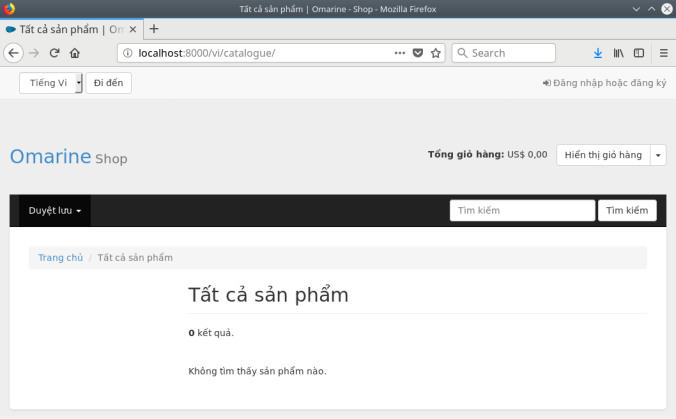Screen dimensions: 676x419
Task: Toggle the Firefox sidebar view icon
Action: pyautogui.click(x=637, y=53)
